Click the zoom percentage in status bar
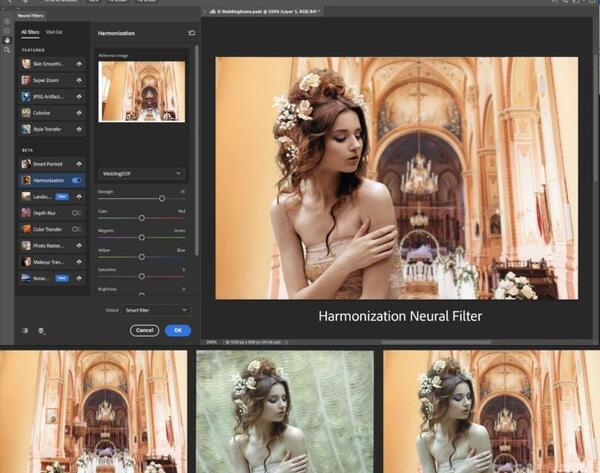The width and height of the screenshot is (600, 473). (x=212, y=342)
